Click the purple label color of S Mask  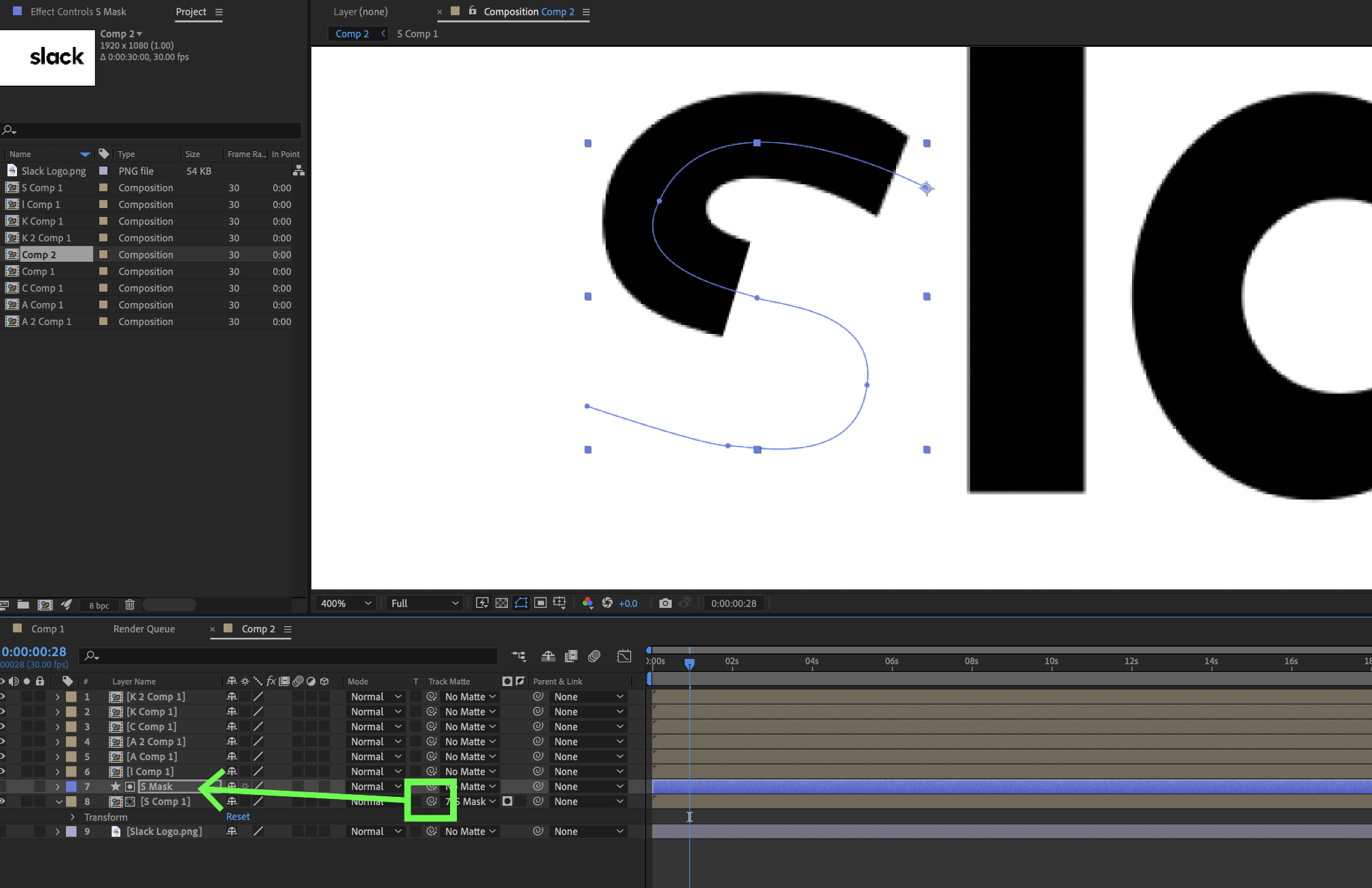pos(71,787)
